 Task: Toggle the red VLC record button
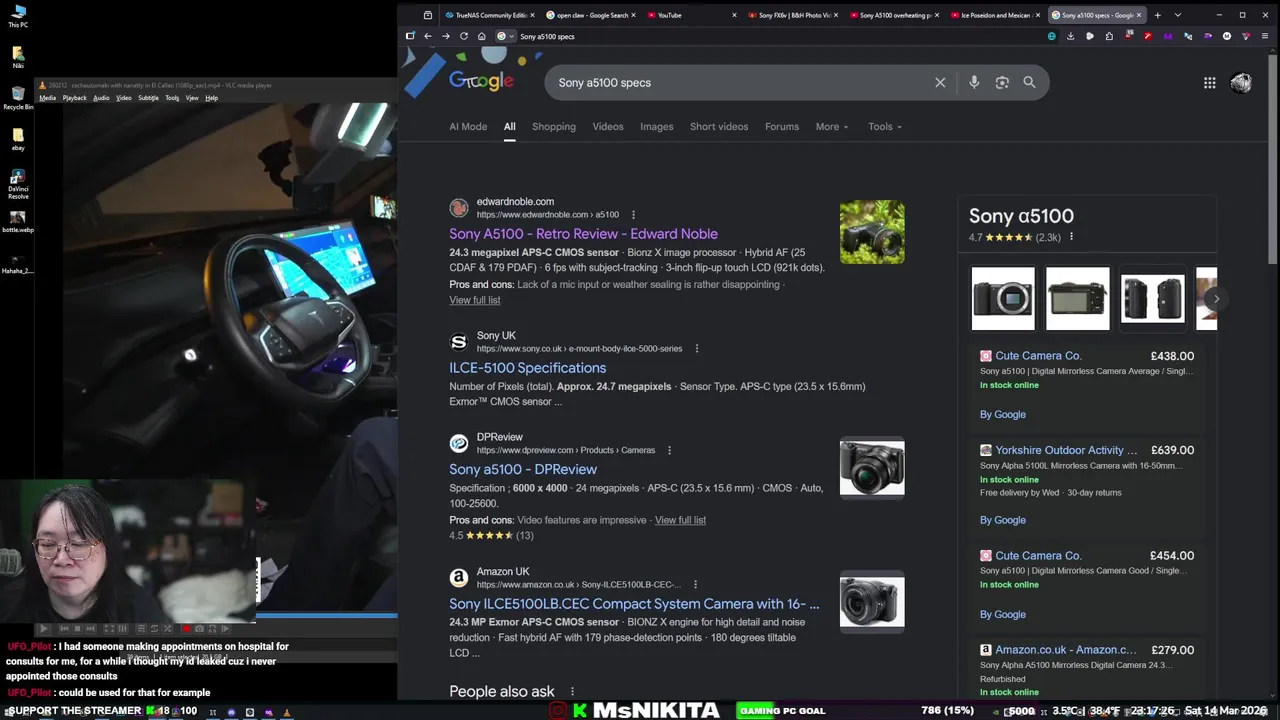tap(186, 629)
